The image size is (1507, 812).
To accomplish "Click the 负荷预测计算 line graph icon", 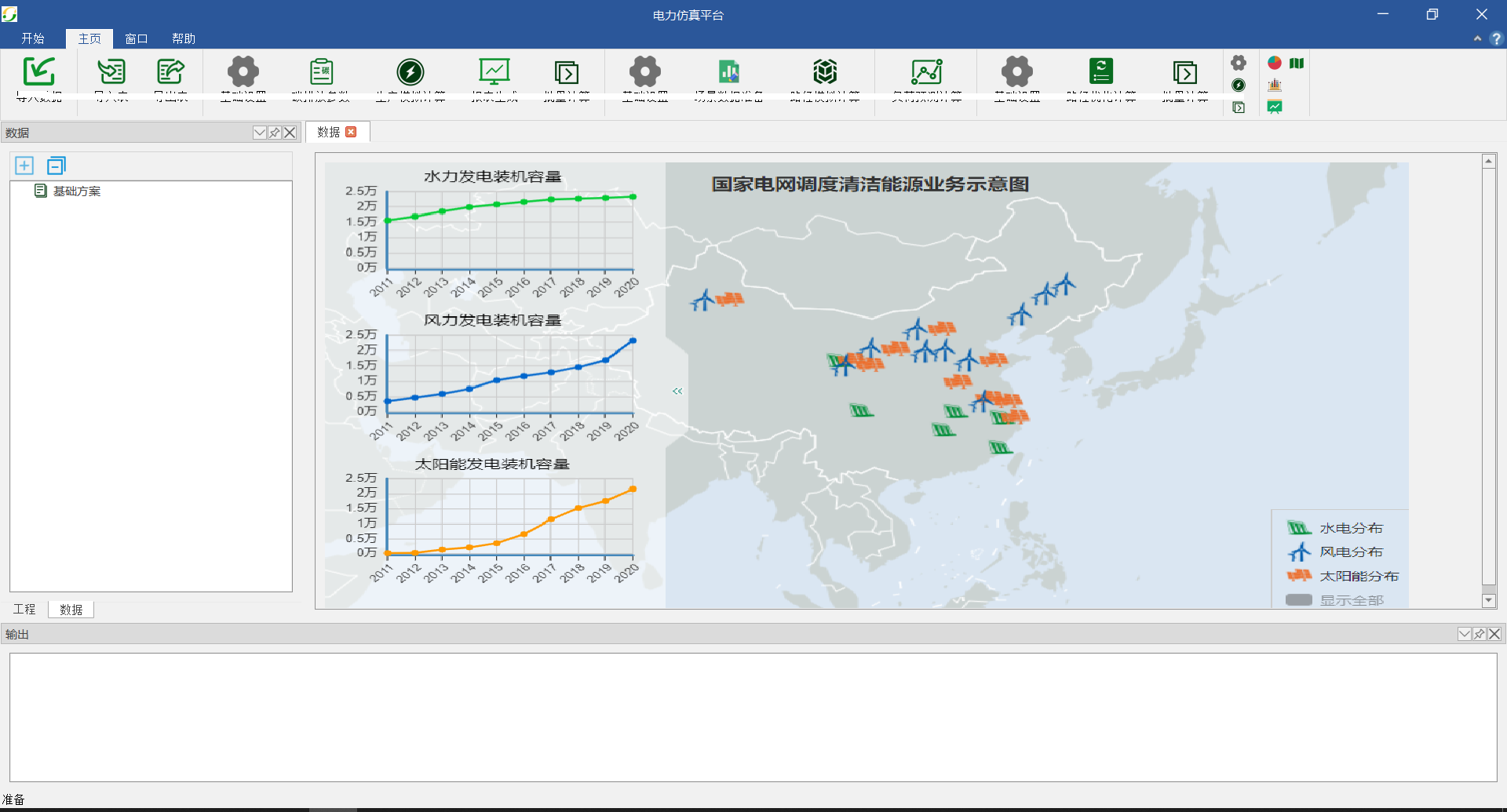I will click(927, 71).
